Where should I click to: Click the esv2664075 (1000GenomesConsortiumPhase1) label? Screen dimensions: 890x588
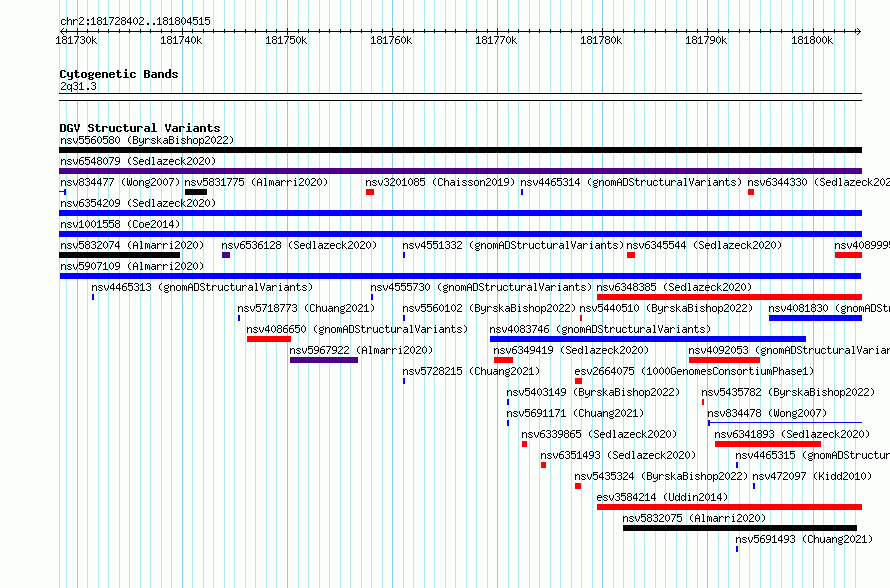pyautogui.click(x=694, y=371)
